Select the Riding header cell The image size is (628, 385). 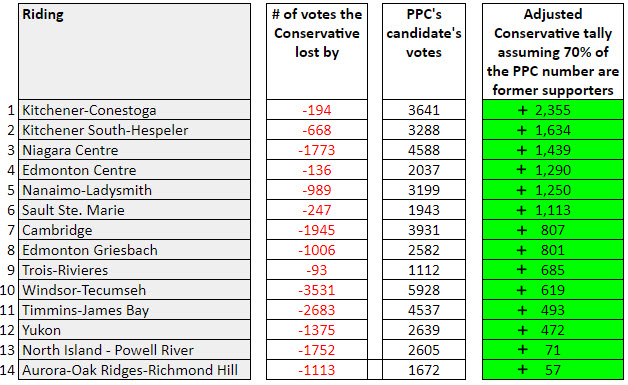134,52
